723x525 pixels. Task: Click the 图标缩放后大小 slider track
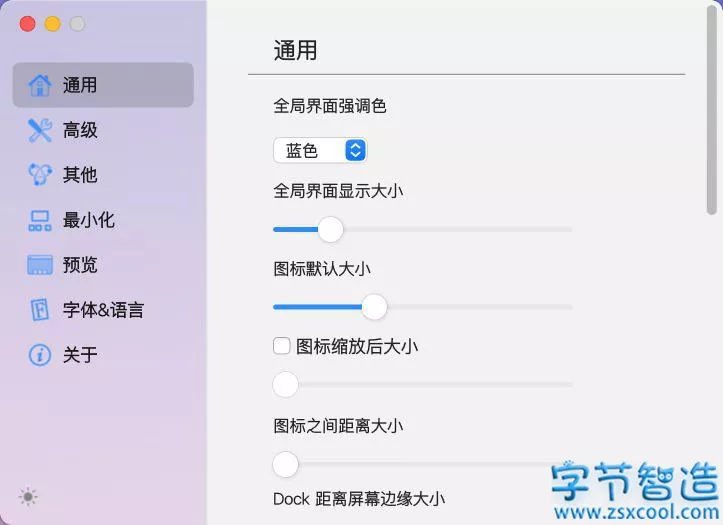pyautogui.click(x=430, y=384)
